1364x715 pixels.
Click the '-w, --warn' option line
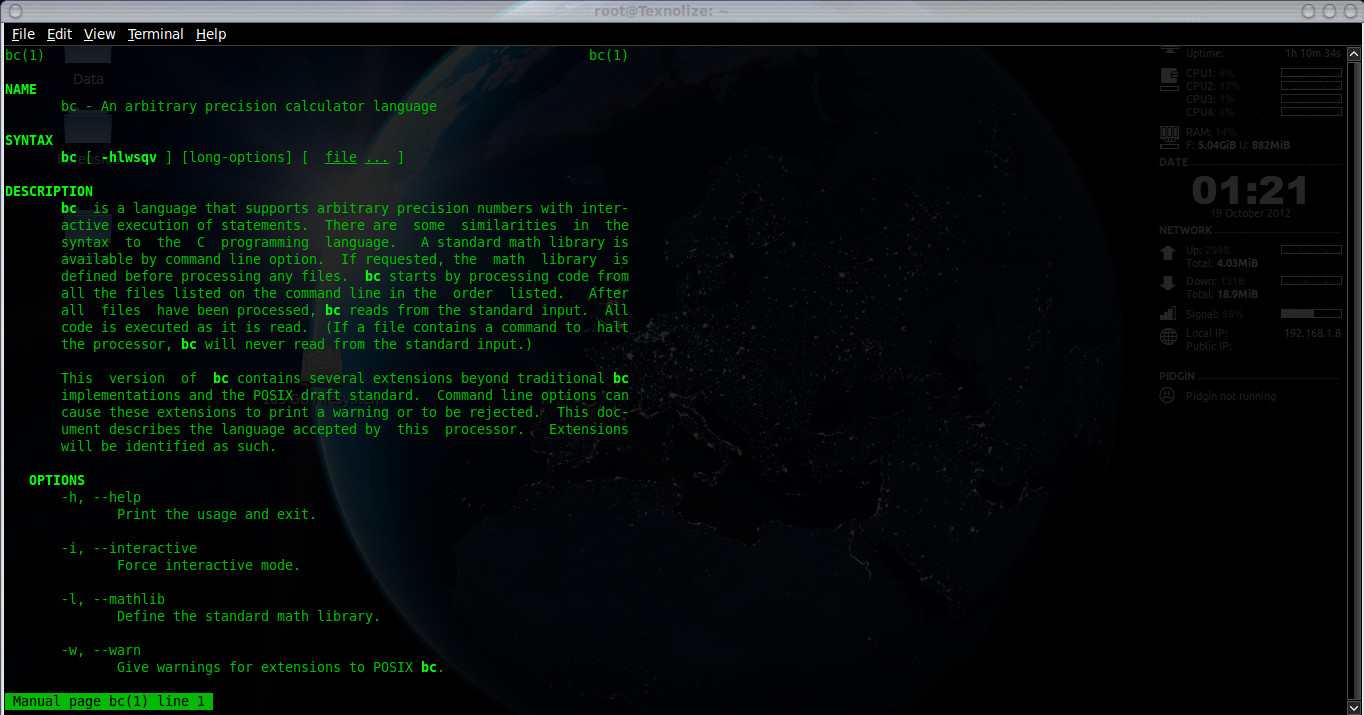coord(101,651)
